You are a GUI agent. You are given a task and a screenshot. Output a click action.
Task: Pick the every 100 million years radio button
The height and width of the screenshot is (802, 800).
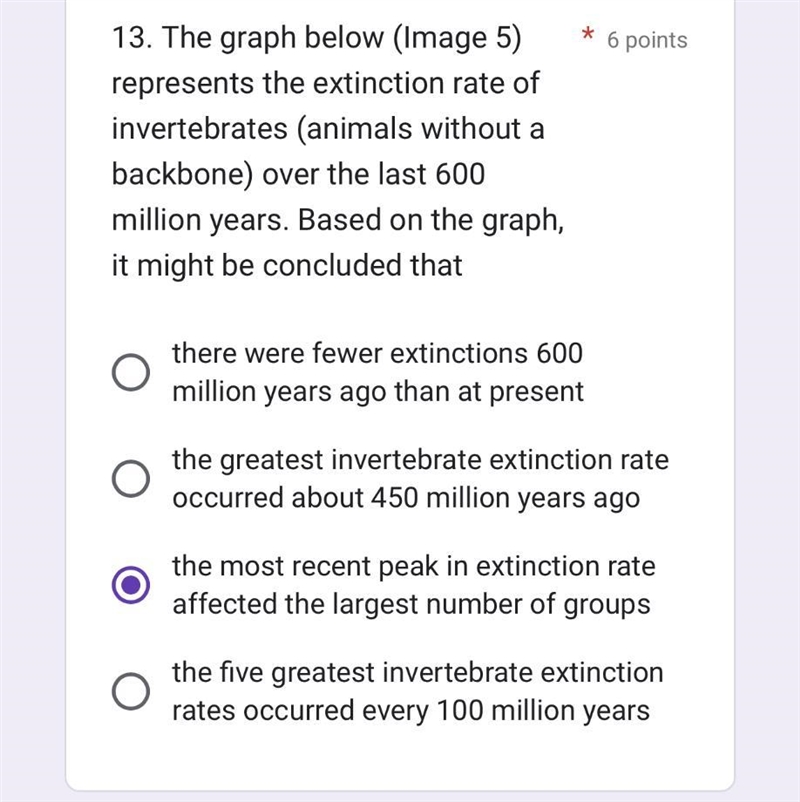(x=131, y=691)
